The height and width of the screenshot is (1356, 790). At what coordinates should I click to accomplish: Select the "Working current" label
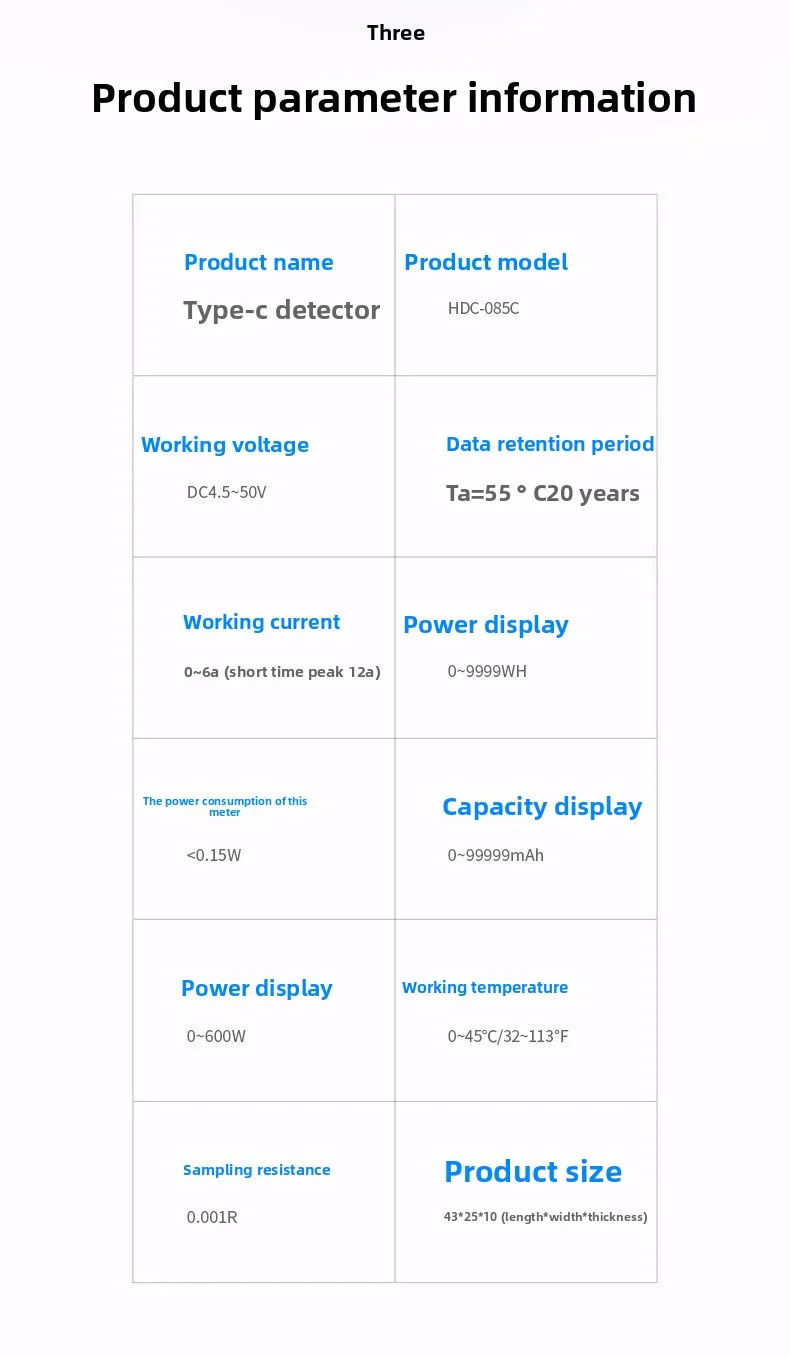pyautogui.click(x=261, y=622)
